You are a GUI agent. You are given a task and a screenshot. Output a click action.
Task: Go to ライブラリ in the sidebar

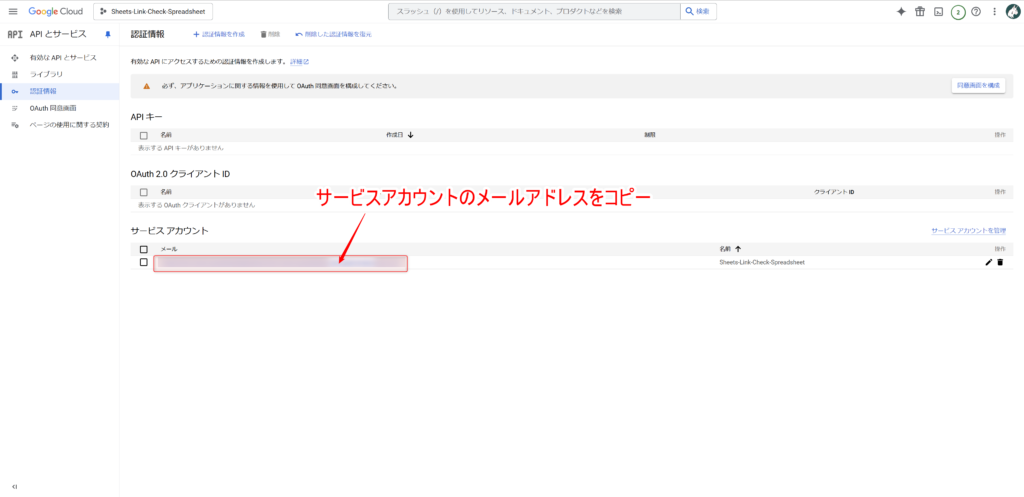(46, 74)
